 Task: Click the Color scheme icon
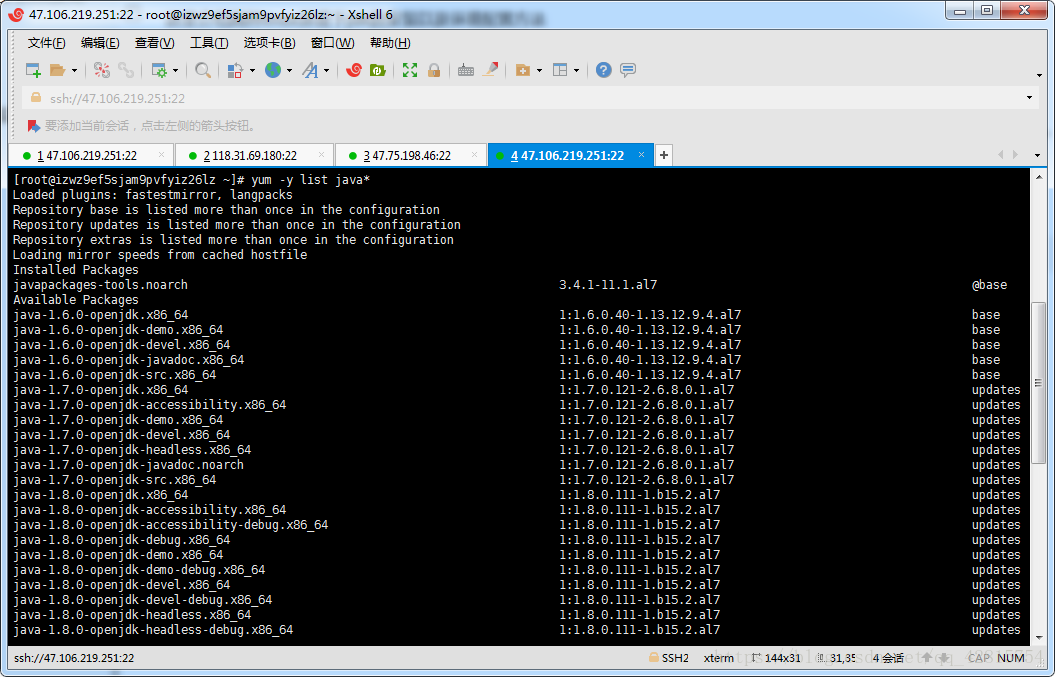tap(235, 70)
